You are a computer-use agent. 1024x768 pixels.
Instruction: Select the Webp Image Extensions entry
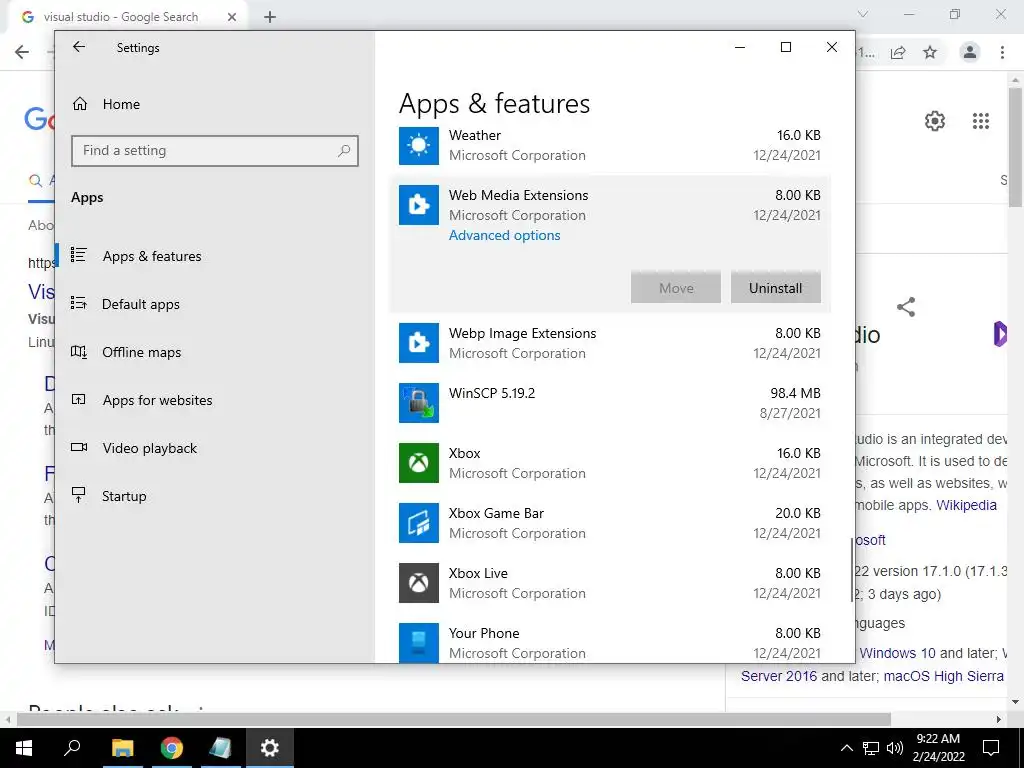click(x=609, y=343)
